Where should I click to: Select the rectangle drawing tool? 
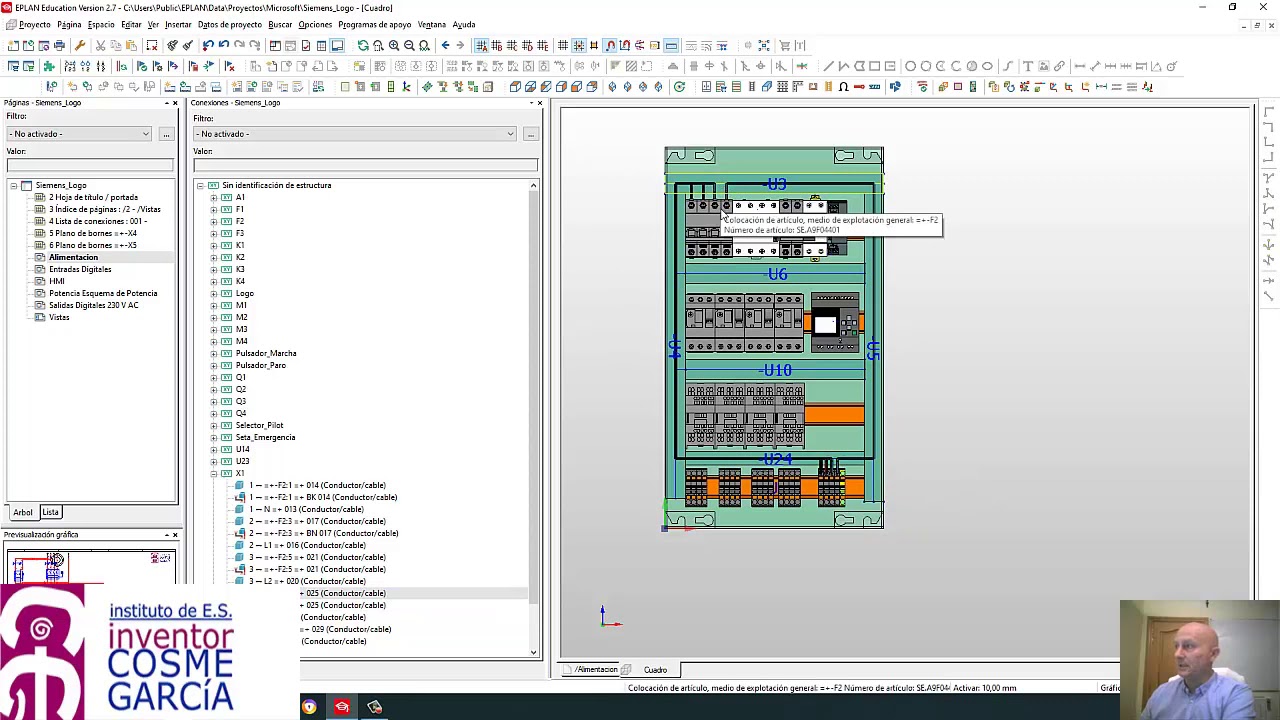[x=874, y=66]
